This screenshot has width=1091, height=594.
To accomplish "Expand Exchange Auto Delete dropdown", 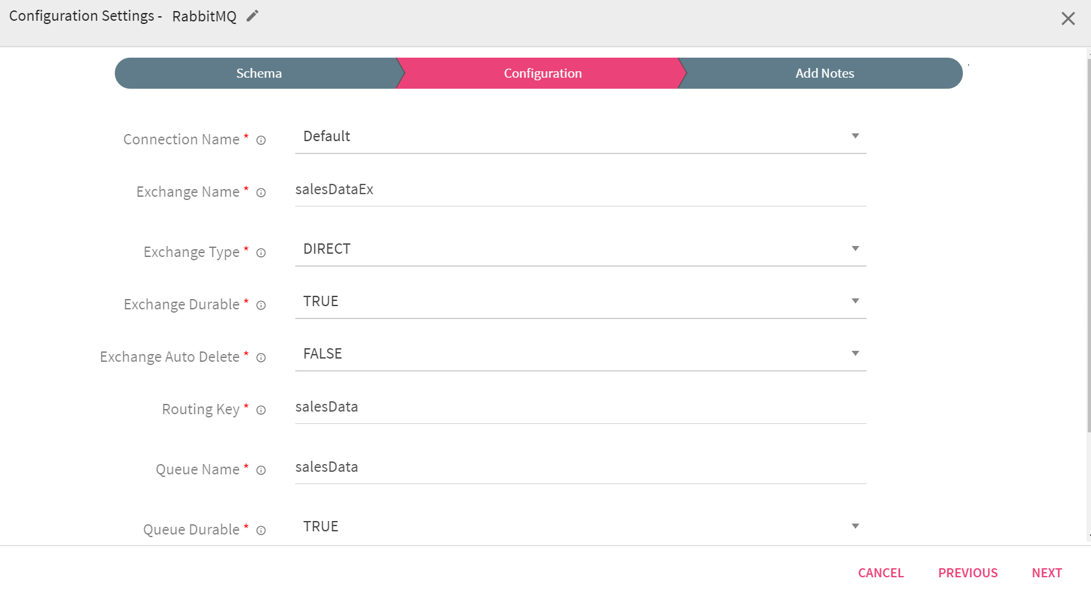I will 580,354.
